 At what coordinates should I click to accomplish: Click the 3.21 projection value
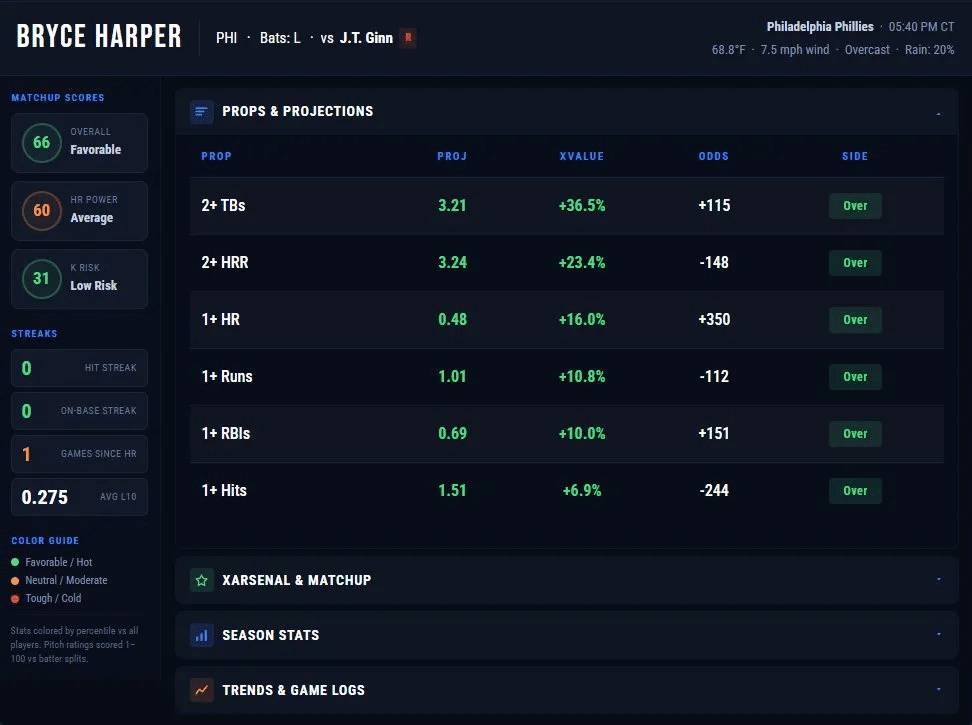pos(452,206)
